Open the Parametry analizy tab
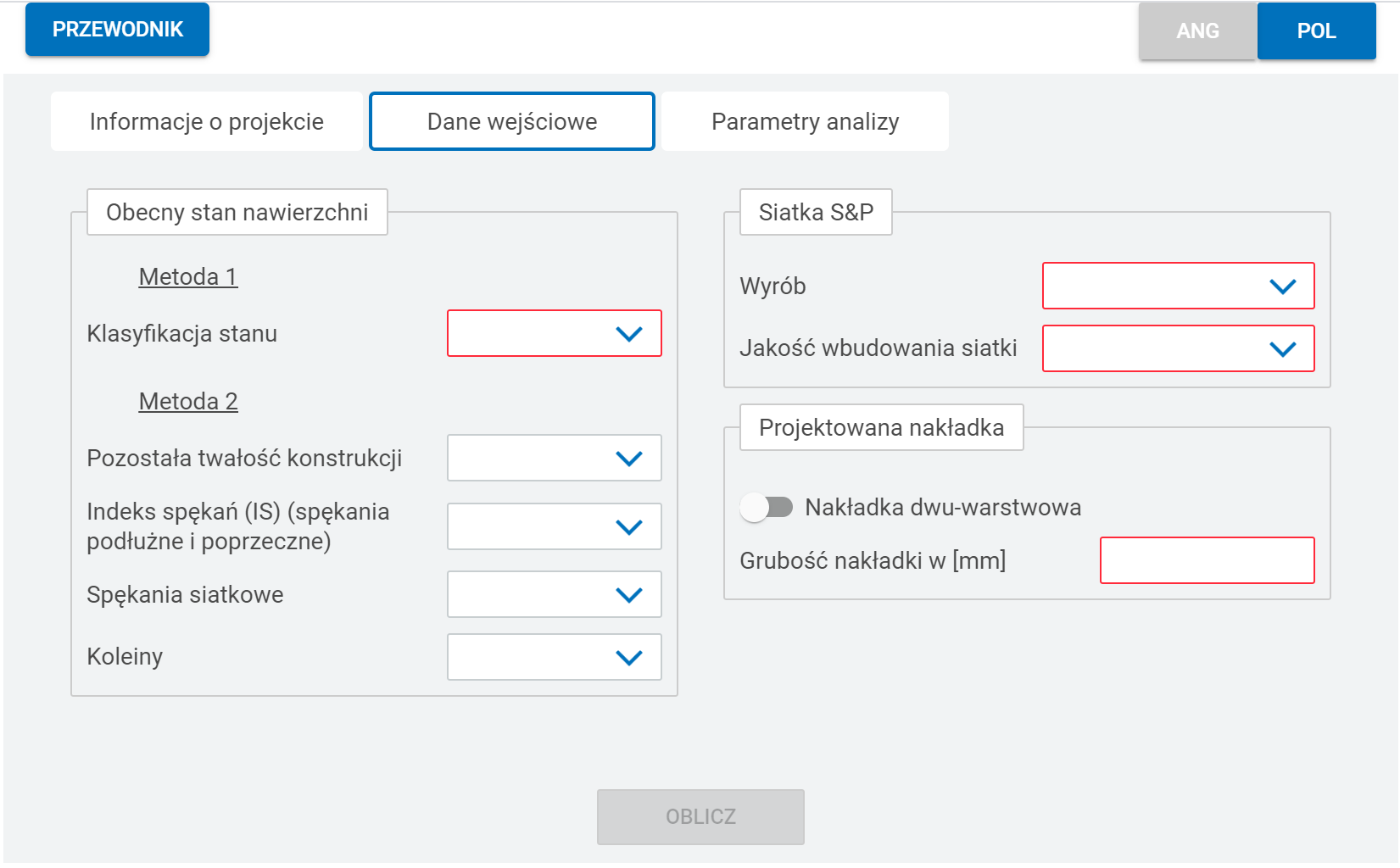This screenshot has width=1400, height=868. pos(805,121)
